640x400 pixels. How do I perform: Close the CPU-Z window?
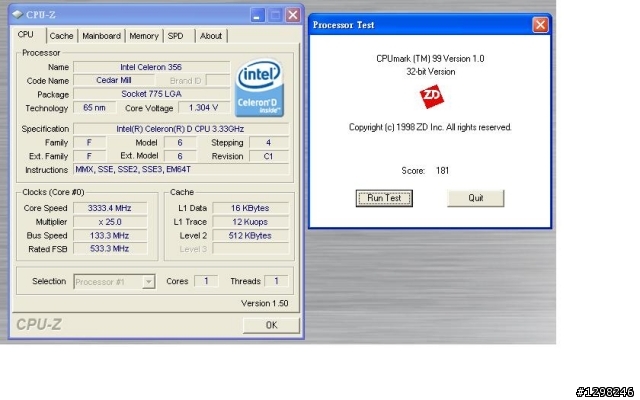[293, 15]
